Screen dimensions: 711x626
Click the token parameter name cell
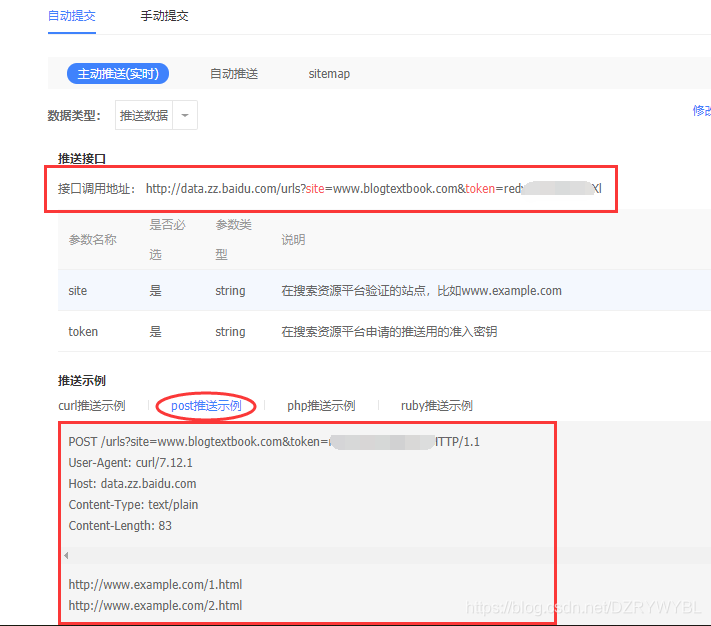83,331
